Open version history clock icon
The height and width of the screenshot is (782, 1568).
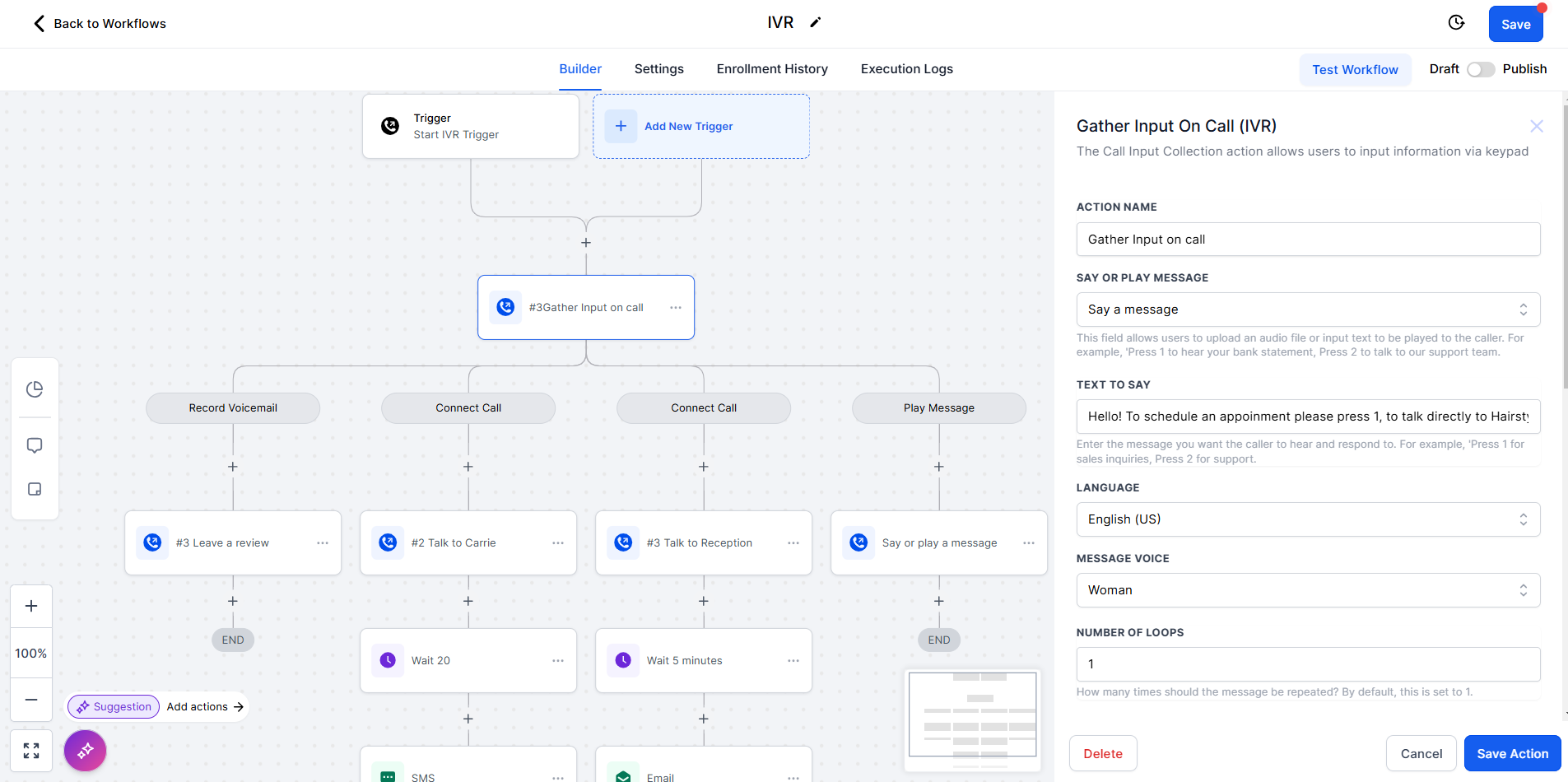point(1456,23)
